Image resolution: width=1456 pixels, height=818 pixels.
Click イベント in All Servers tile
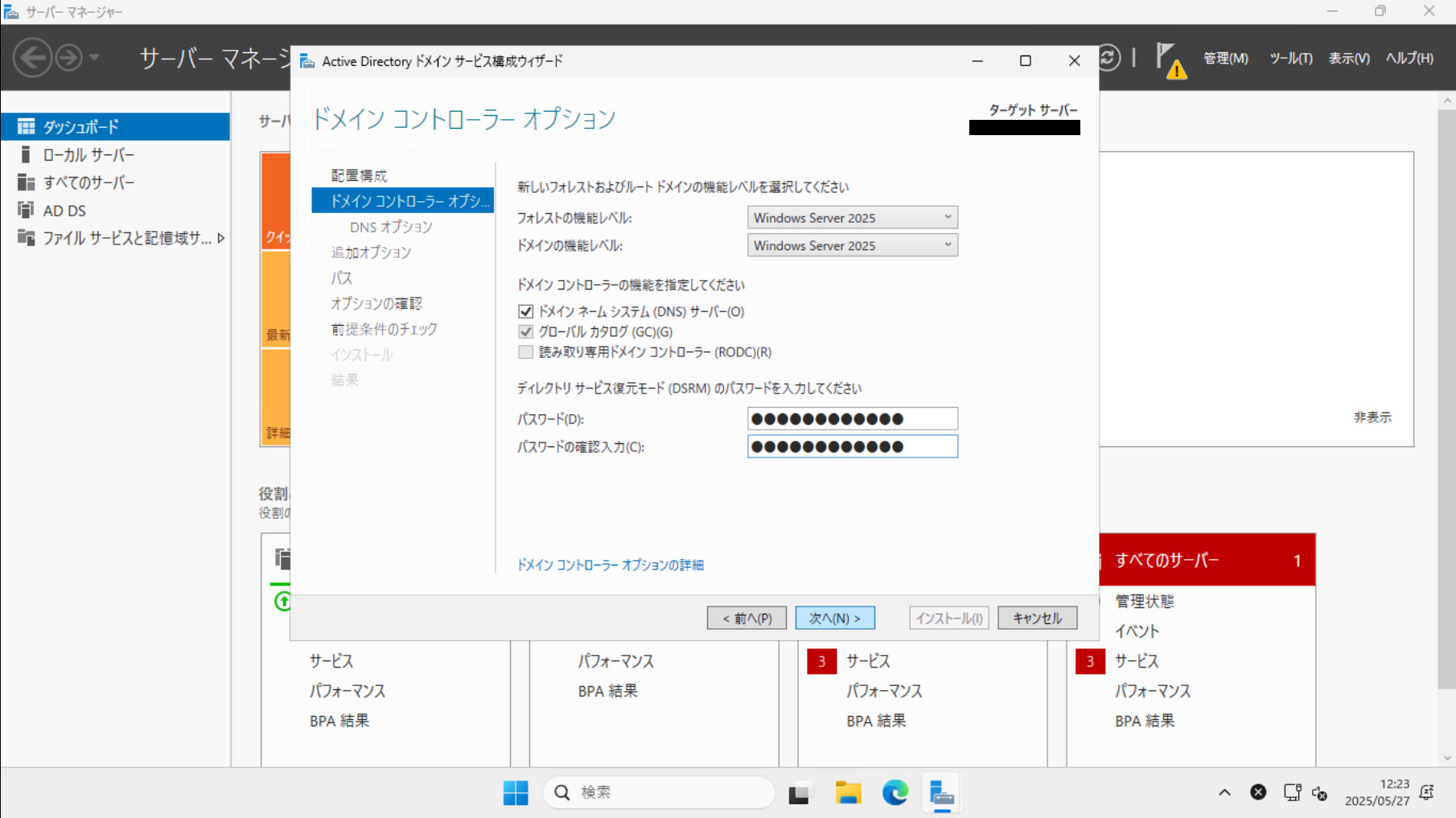(x=1137, y=631)
